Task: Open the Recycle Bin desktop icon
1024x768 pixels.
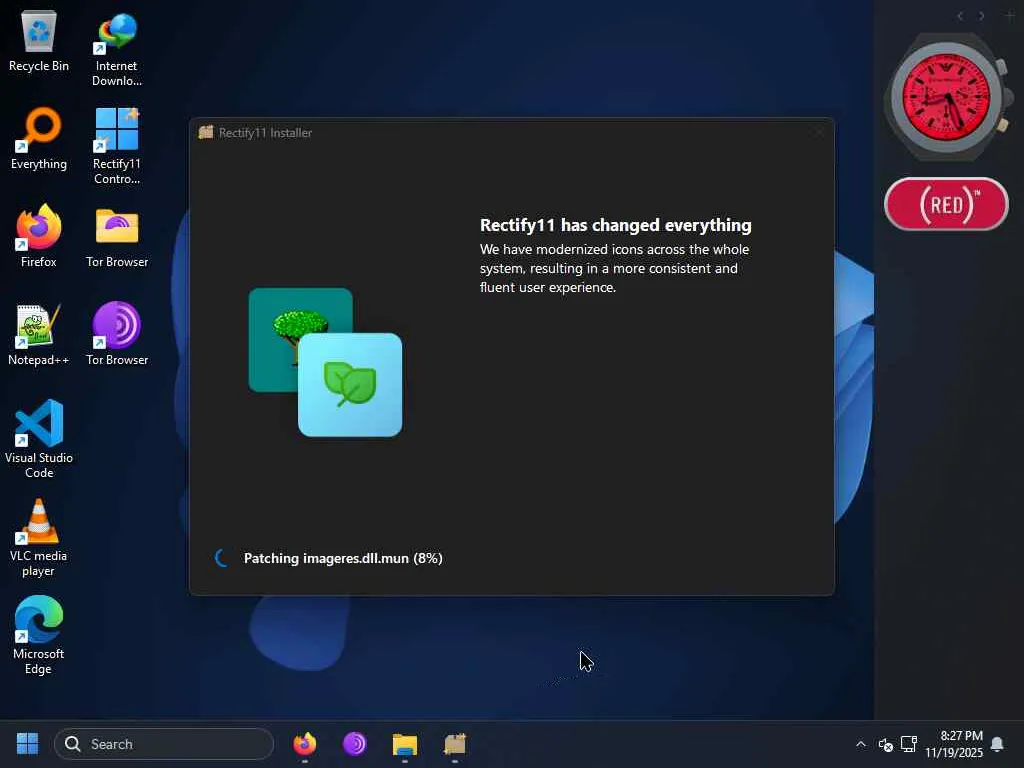Action: (x=39, y=40)
